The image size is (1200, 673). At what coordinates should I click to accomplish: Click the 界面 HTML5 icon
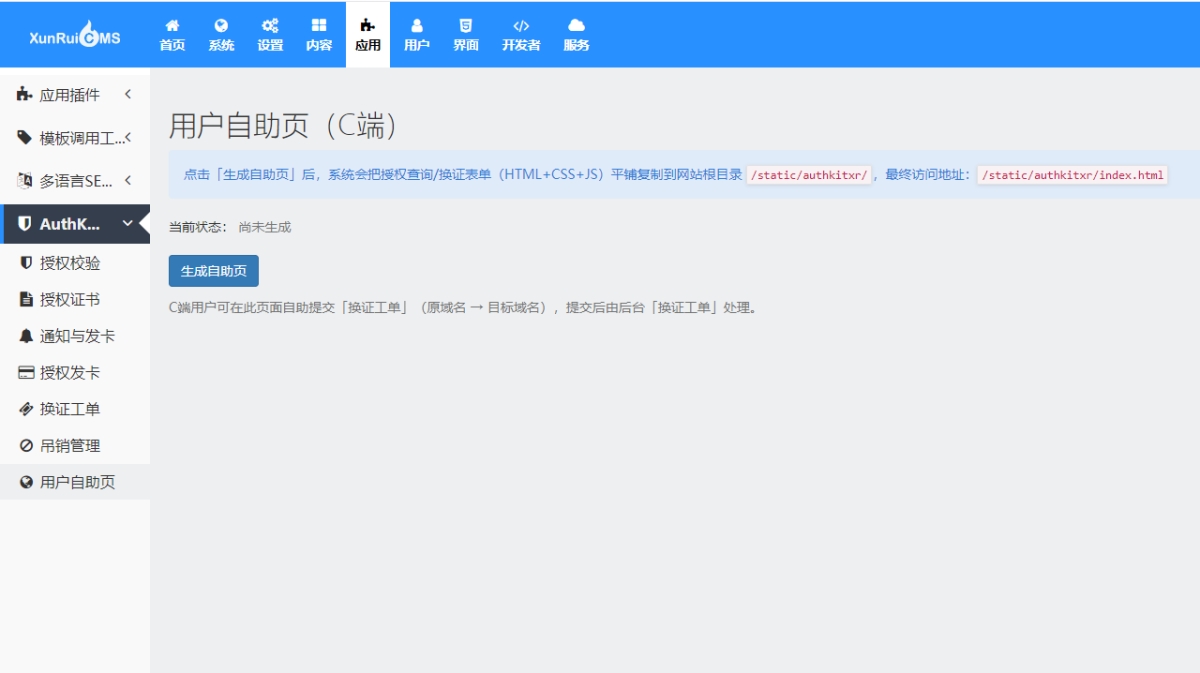(466, 25)
